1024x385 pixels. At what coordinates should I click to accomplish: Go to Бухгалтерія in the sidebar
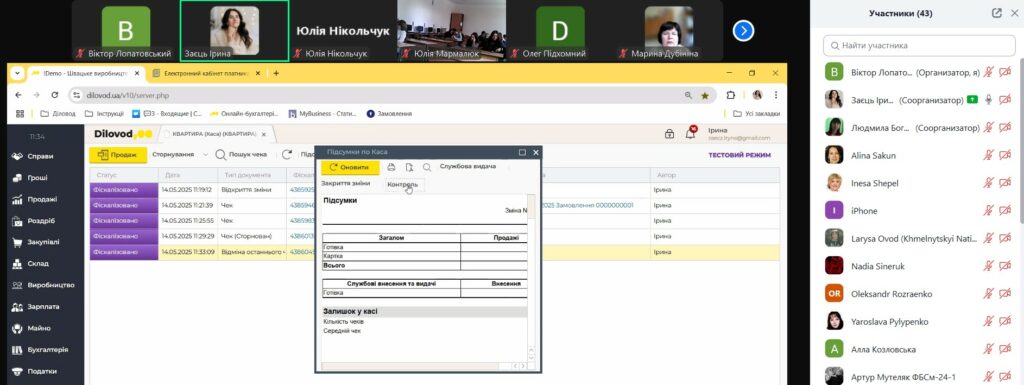click(47, 350)
